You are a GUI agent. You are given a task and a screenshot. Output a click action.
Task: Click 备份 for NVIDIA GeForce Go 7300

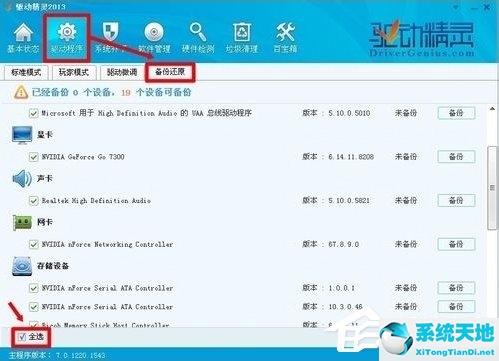[x=456, y=157]
